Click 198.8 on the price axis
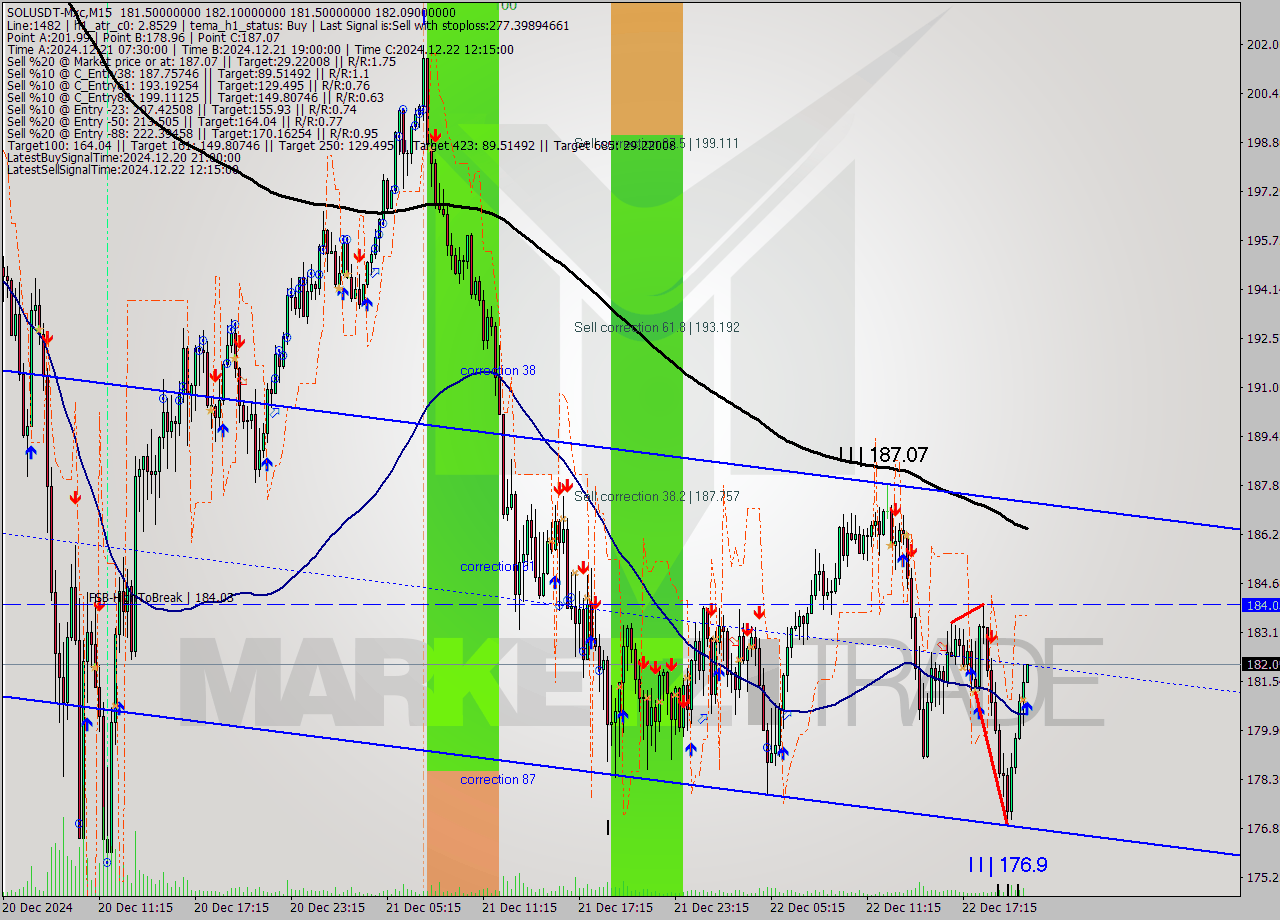This screenshot has height=920, width=1280. (1262, 142)
